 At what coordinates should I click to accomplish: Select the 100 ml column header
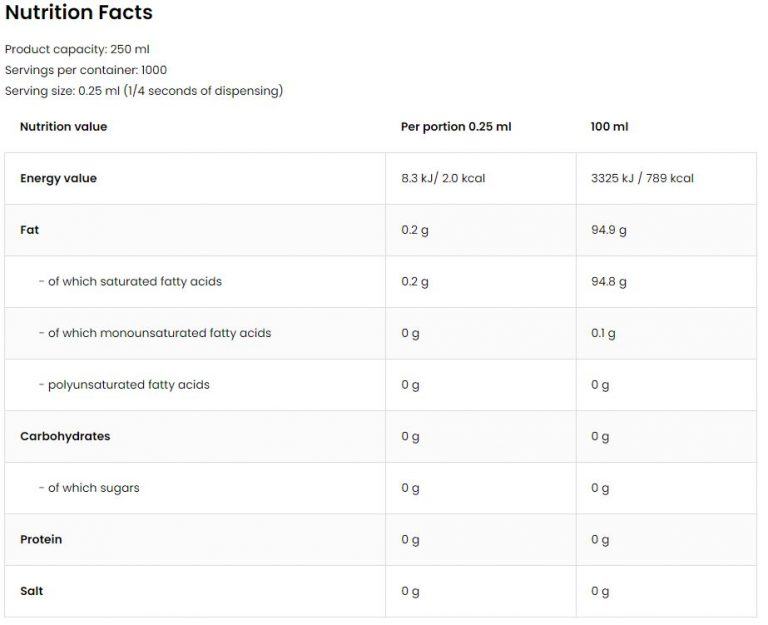pyautogui.click(x=609, y=127)
